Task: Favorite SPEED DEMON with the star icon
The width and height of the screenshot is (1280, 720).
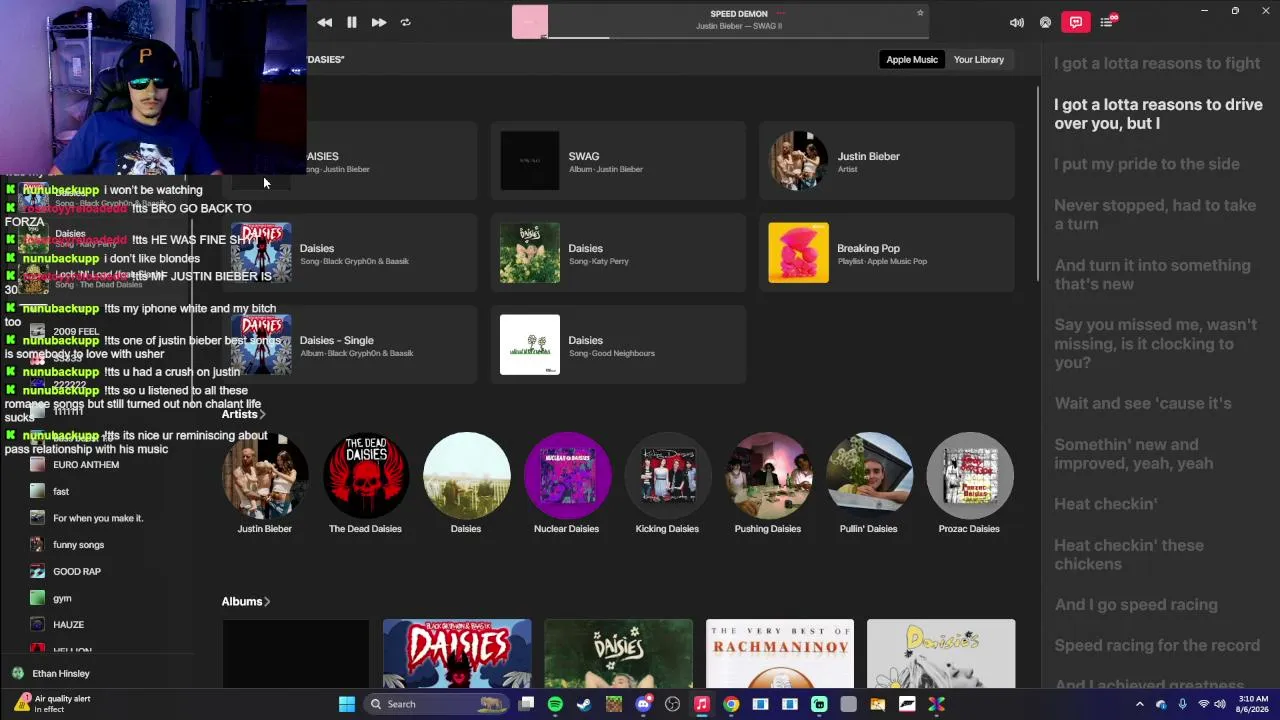Action: (x=920, y=13)
